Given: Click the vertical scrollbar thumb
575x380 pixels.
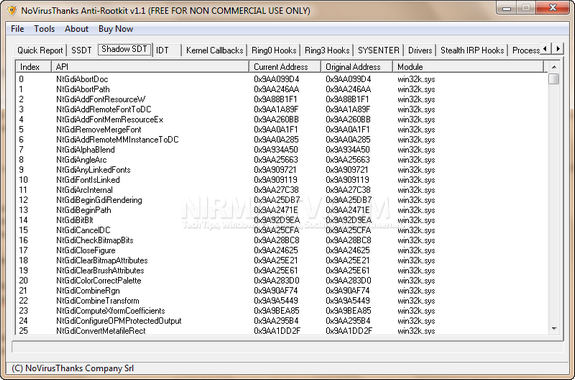Looking at the screenshot, I should [554, 79].
